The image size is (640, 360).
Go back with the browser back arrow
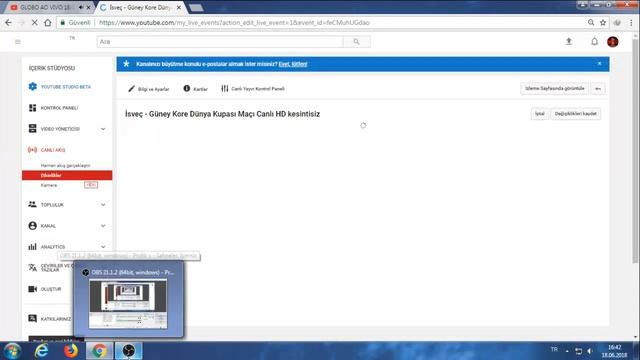(9, 23)
